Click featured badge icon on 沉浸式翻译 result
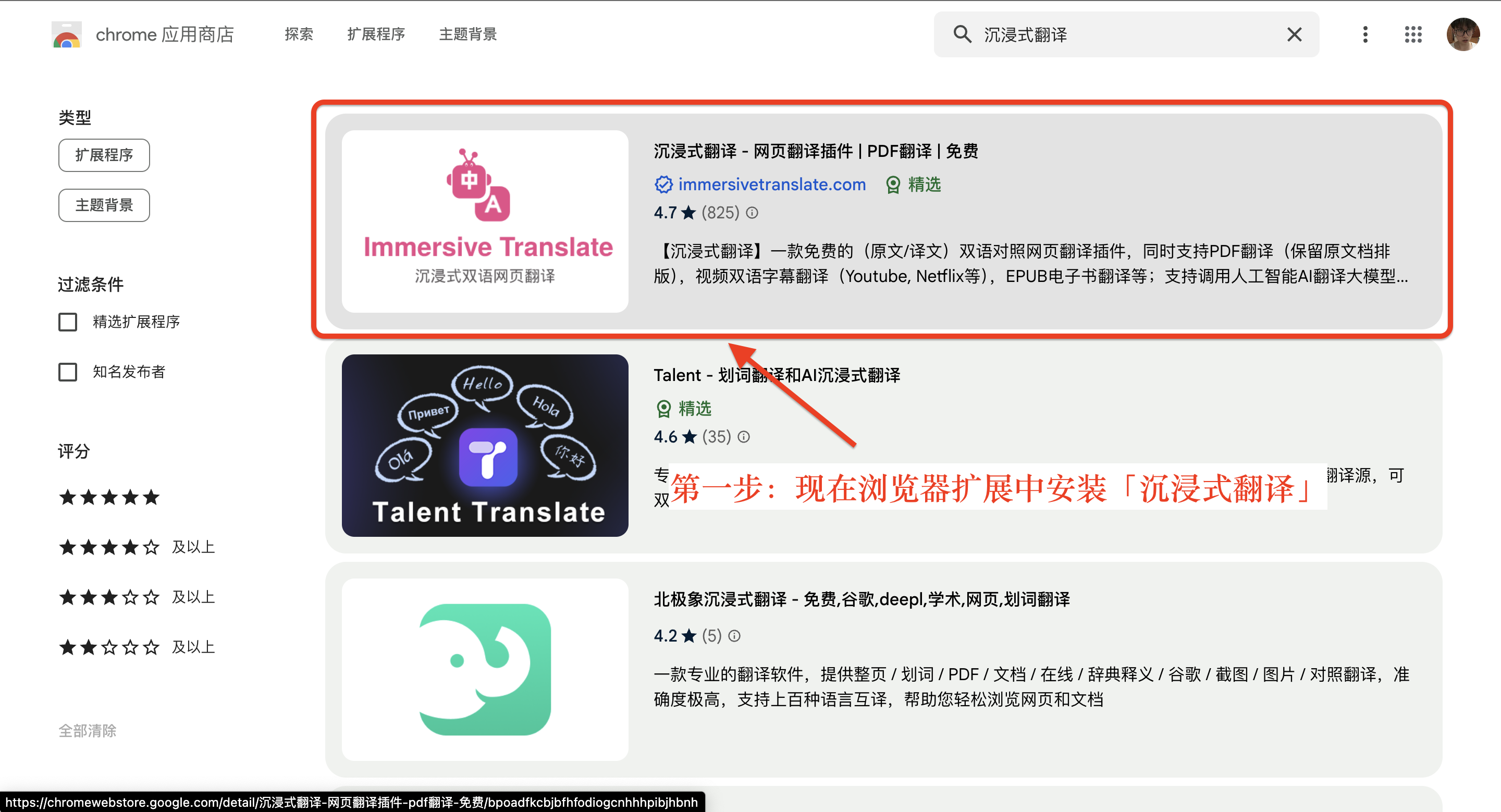1501x812 pixels. 893,184
